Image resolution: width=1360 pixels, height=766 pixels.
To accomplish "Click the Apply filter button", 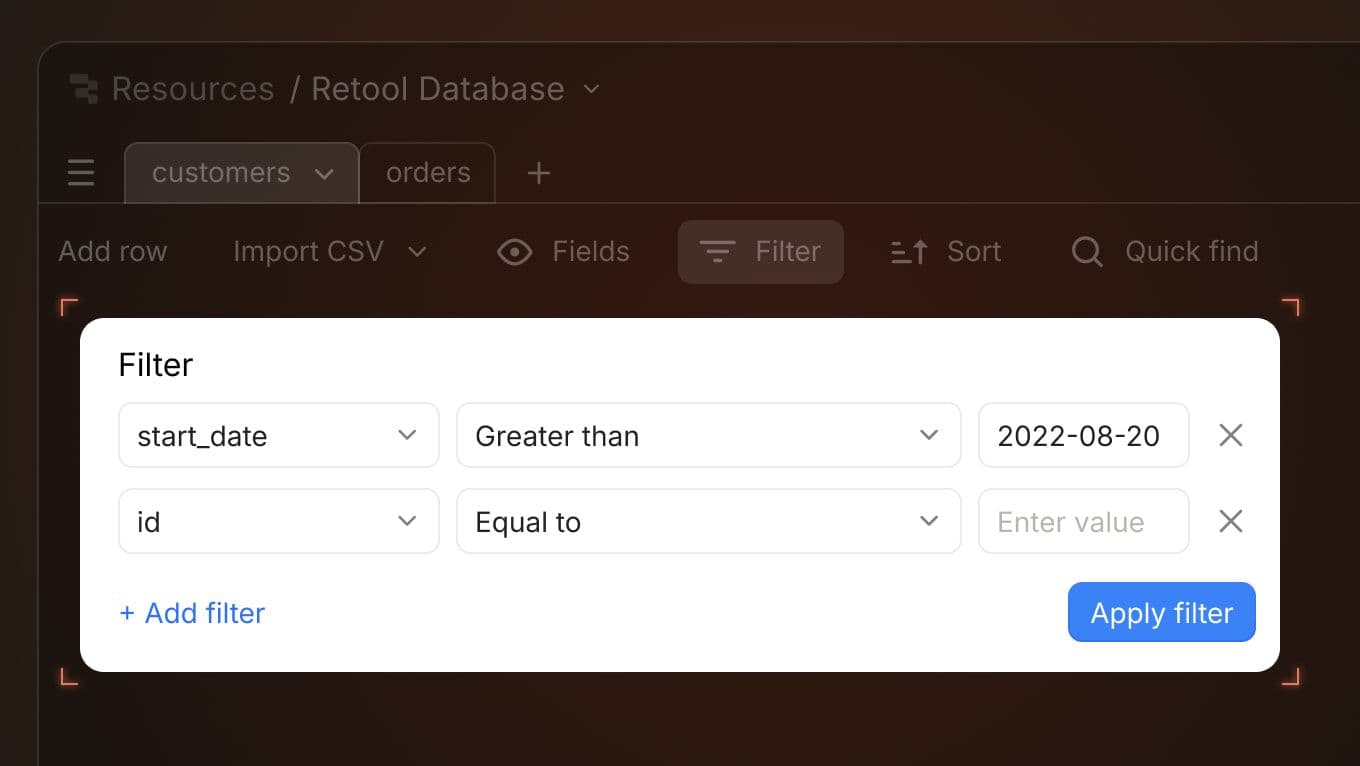I will [1162, 612].
